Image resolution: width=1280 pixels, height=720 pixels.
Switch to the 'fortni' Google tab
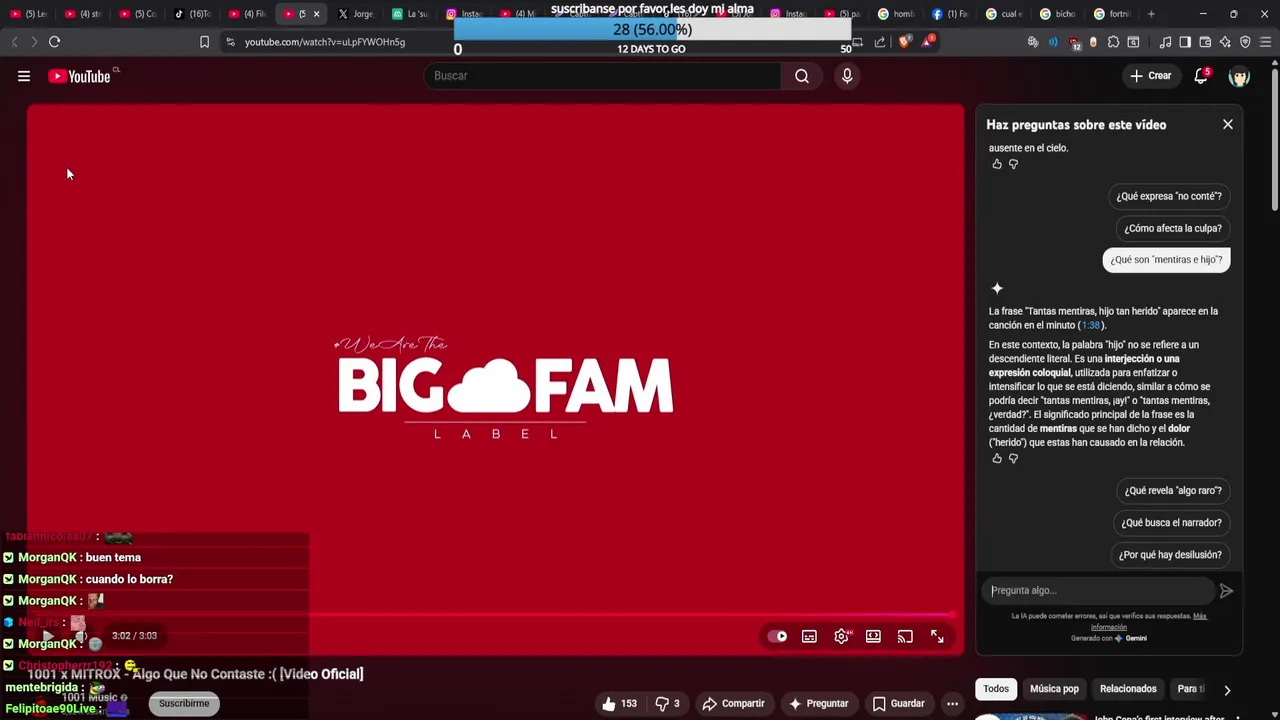point(1111,14)
